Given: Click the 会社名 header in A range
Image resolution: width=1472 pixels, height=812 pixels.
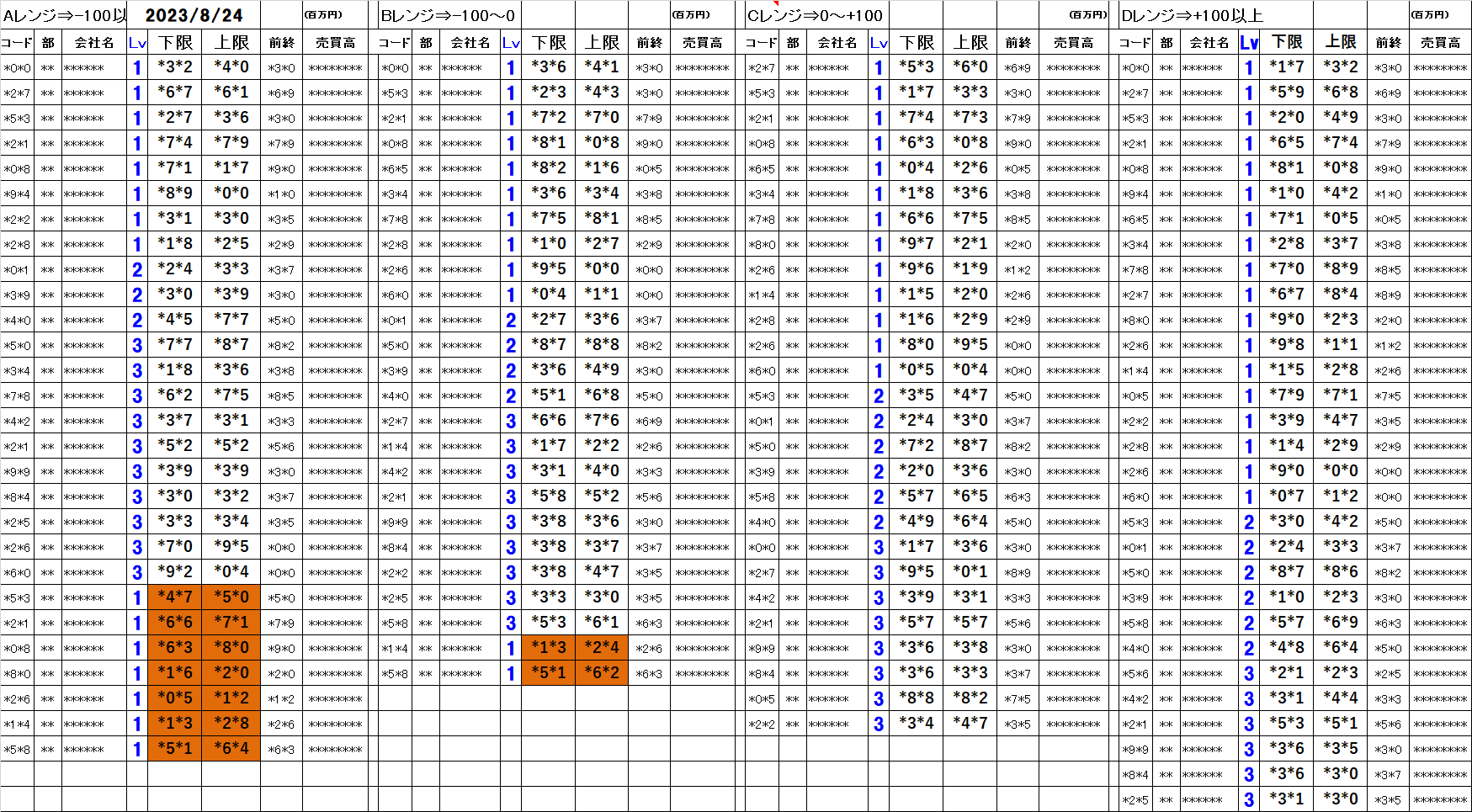Looking at the screenshot, I should (94, 42).
